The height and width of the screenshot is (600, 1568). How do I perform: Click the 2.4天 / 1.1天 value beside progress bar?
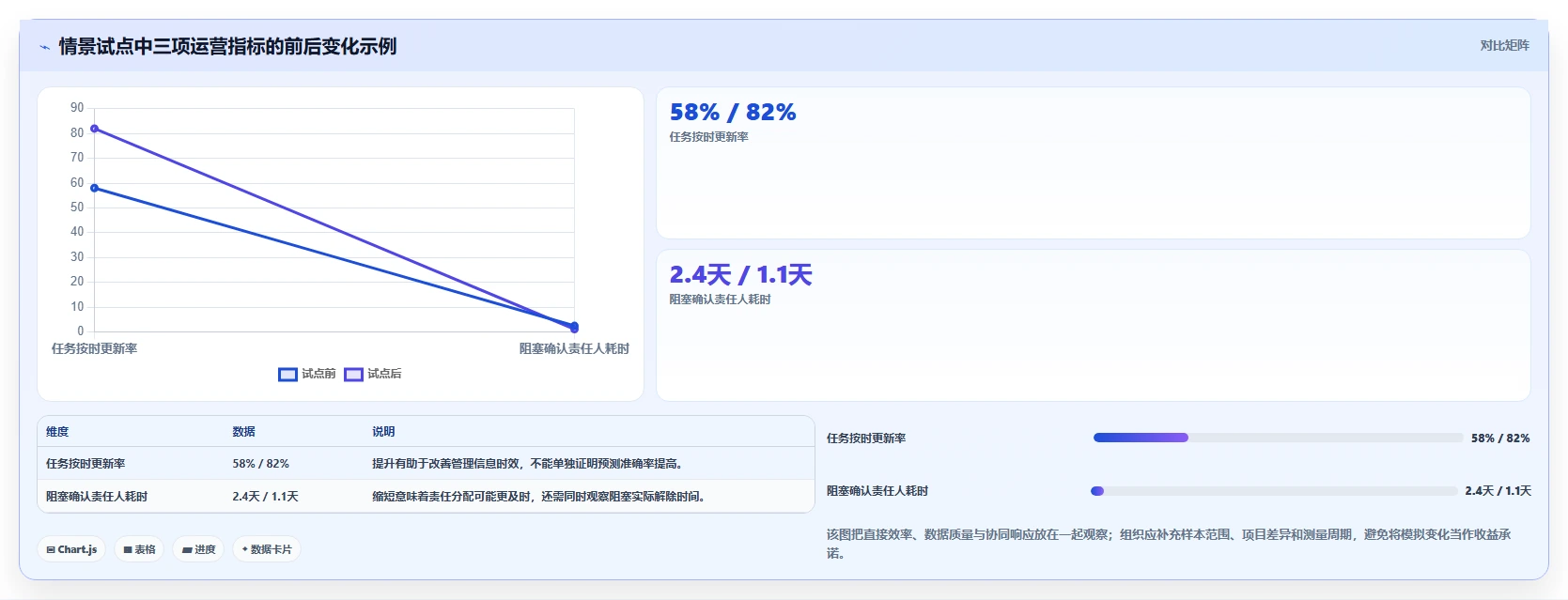pos(1498,491)
